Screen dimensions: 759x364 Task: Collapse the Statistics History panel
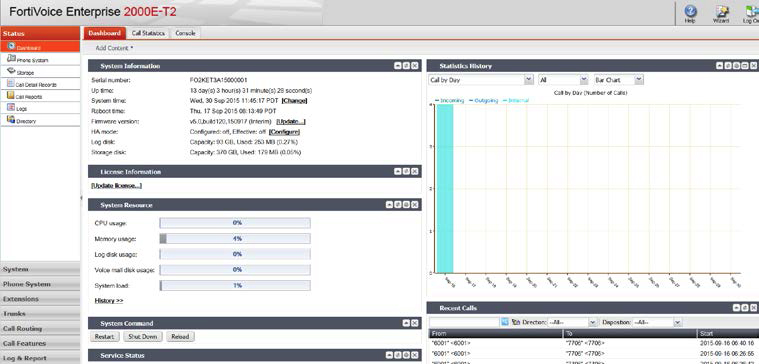(720, 66)
